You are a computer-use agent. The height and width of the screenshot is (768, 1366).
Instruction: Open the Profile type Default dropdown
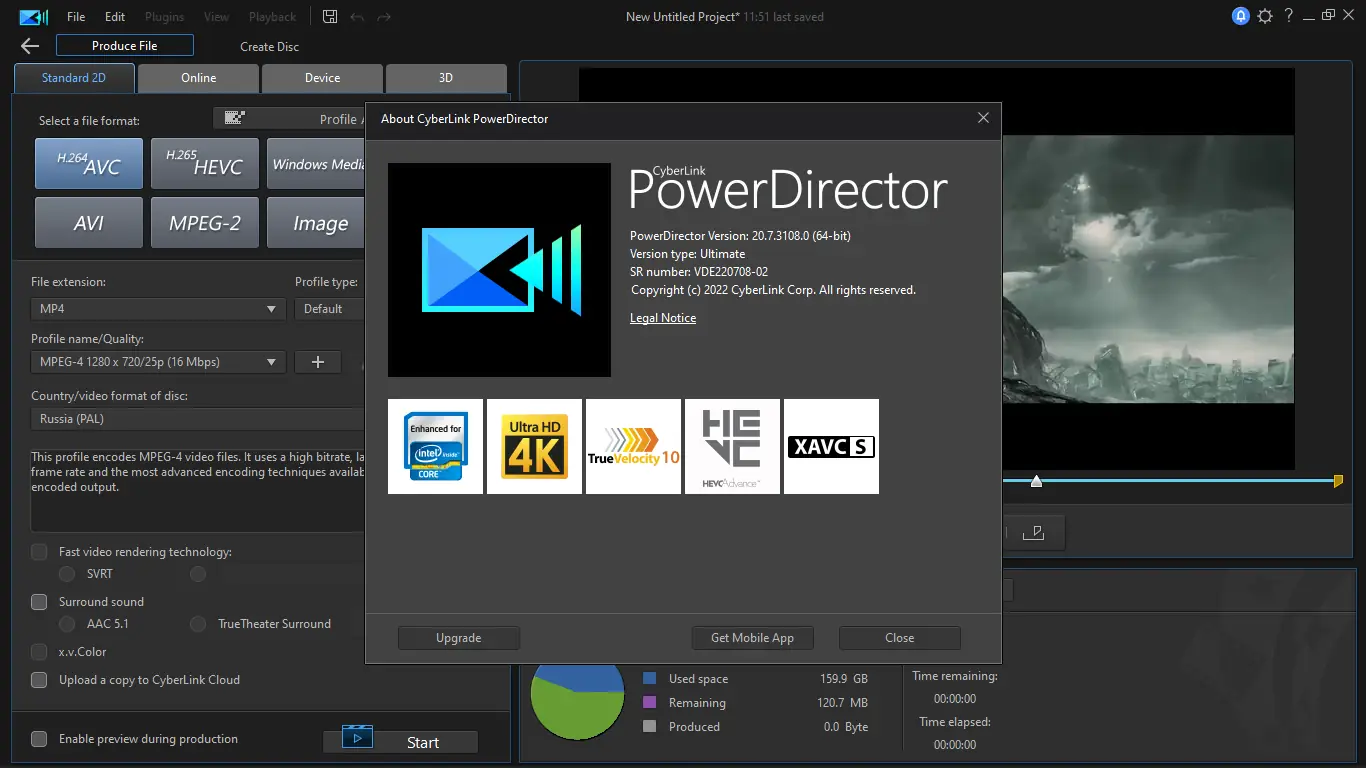pos(330,309)
